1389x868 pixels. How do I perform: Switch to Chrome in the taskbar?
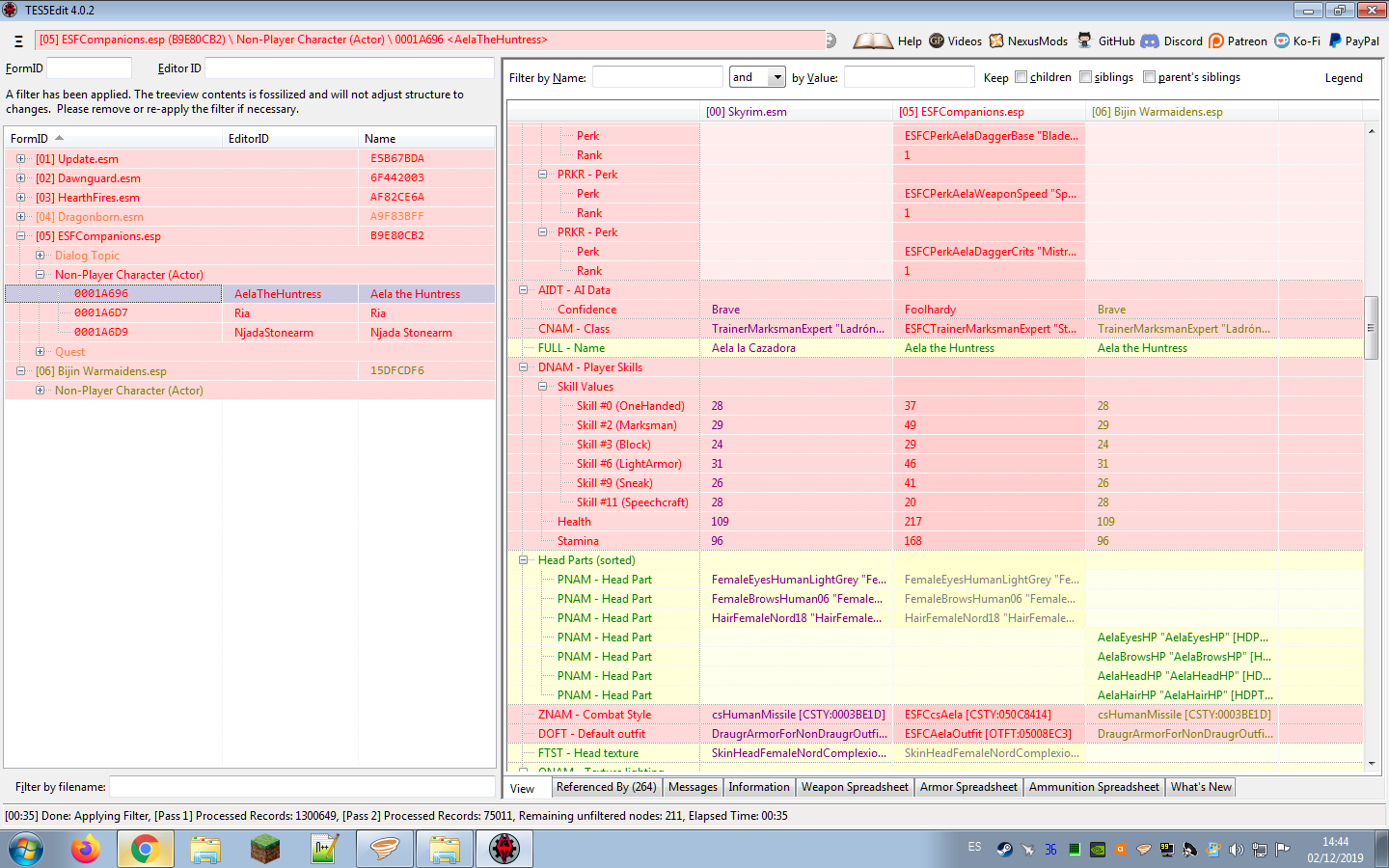[145, 850]
